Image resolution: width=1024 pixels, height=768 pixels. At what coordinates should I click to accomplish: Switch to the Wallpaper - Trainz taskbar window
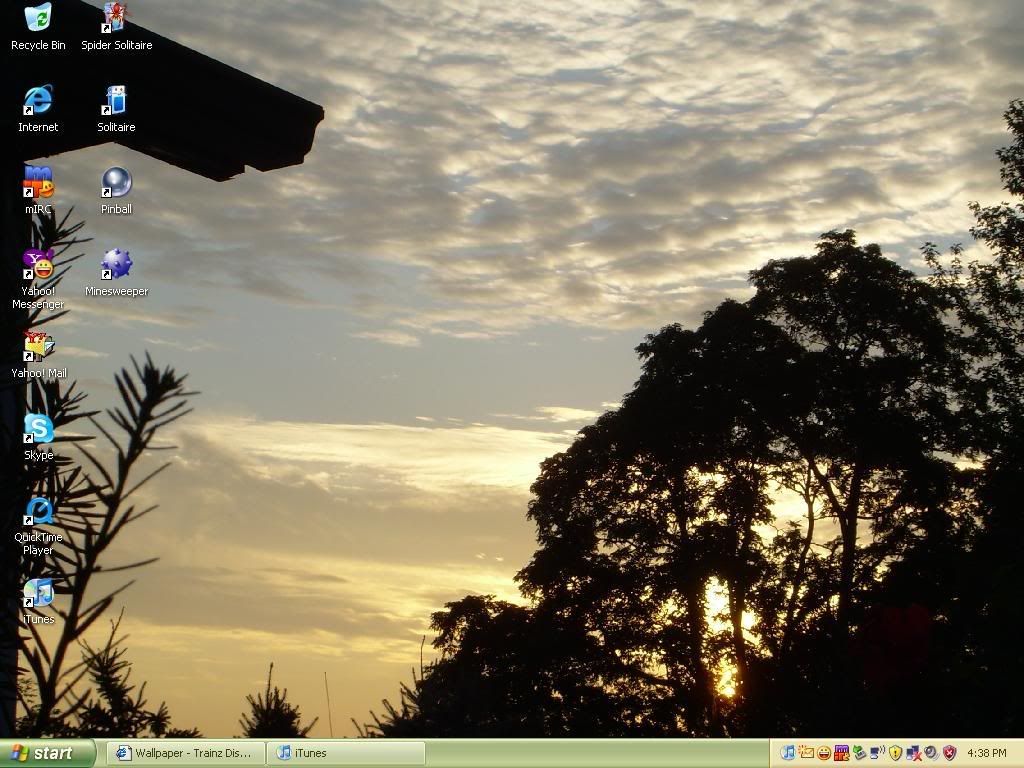[x=185, y=753]
